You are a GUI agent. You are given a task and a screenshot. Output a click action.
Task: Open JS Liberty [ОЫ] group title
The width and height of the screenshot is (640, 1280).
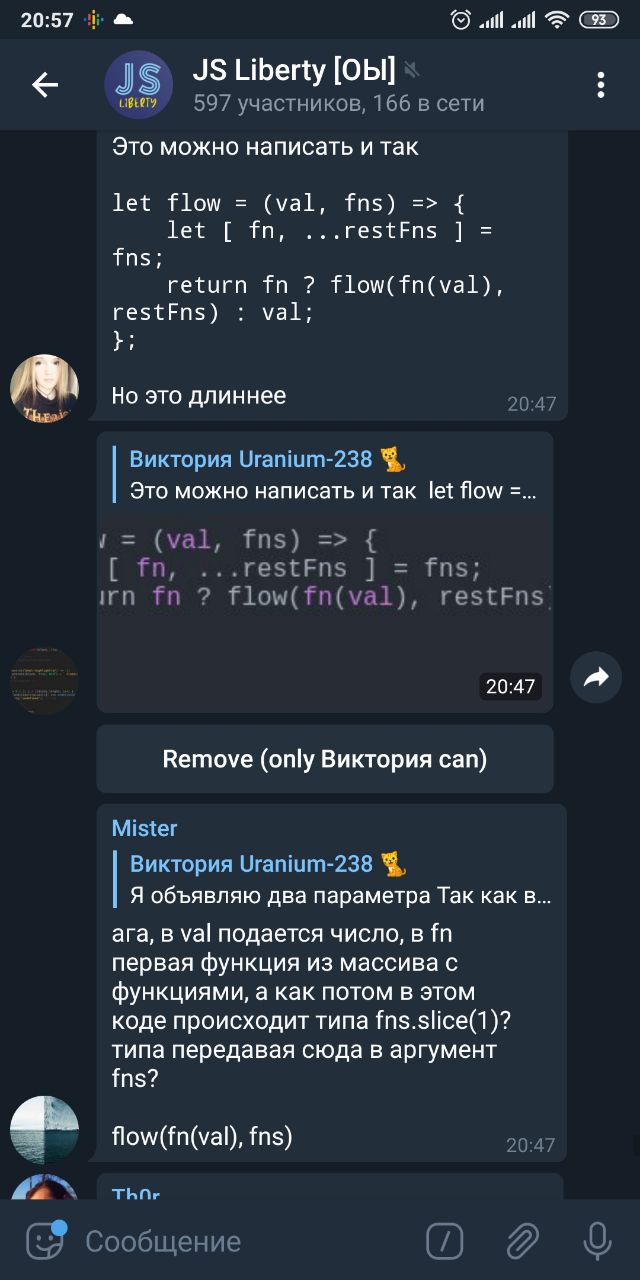[x=293, y=70]
